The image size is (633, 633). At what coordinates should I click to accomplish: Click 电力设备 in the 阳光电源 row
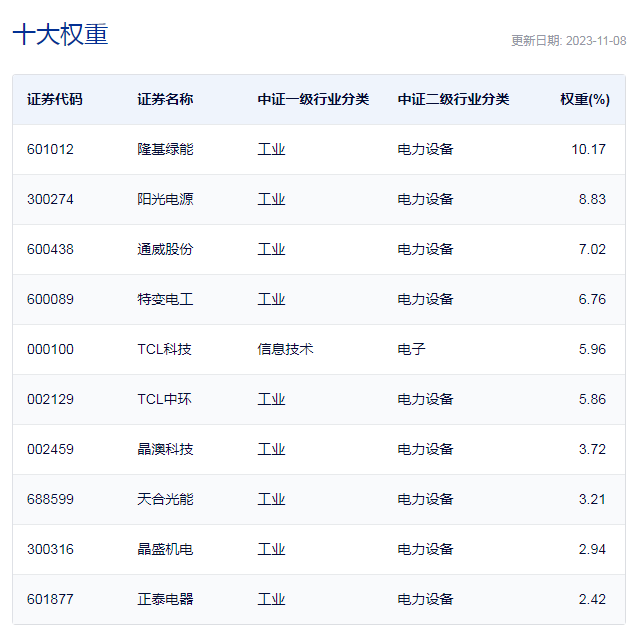[x=425, y=199]
